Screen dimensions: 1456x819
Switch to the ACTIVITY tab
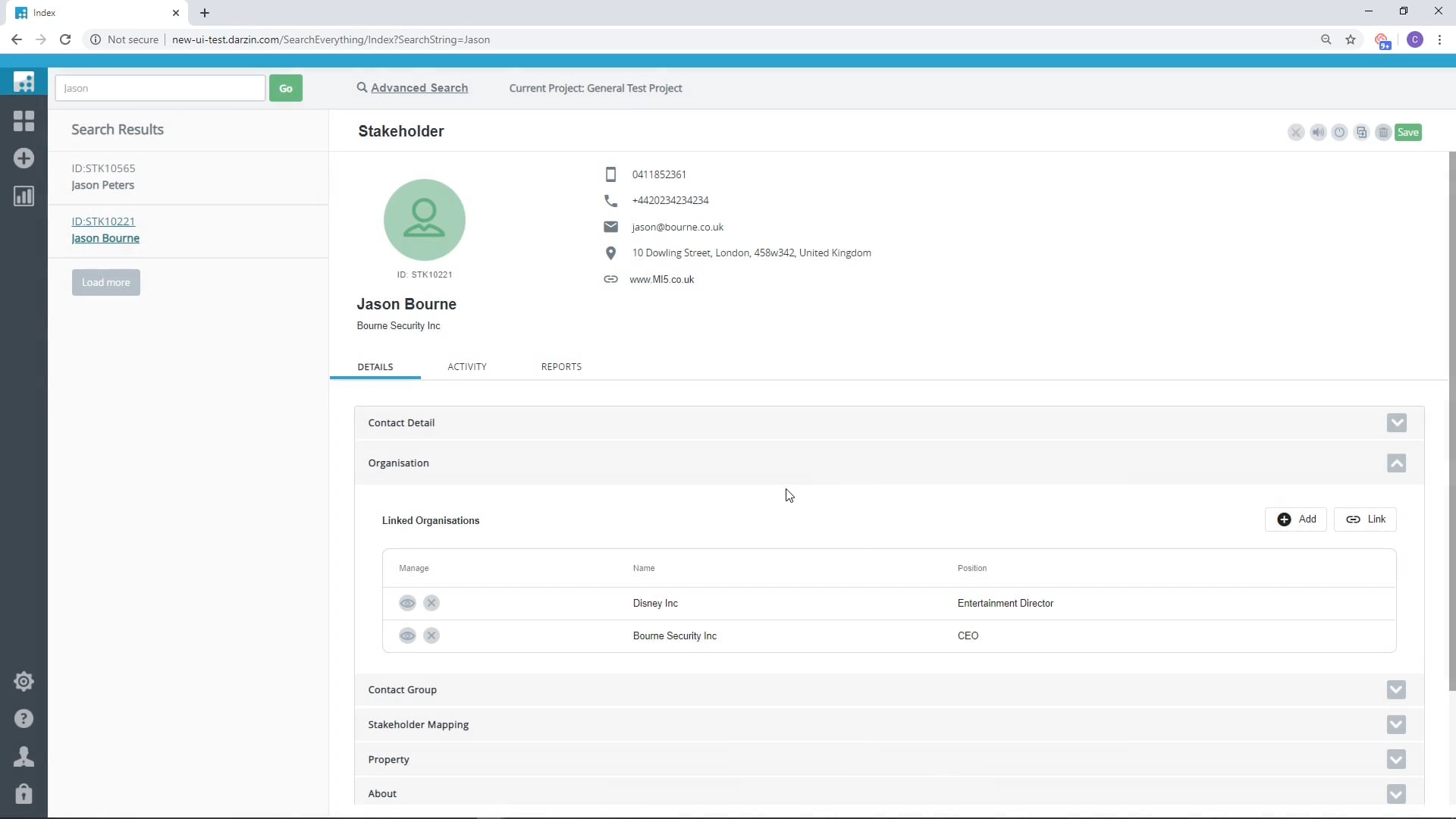pos(467,367)
